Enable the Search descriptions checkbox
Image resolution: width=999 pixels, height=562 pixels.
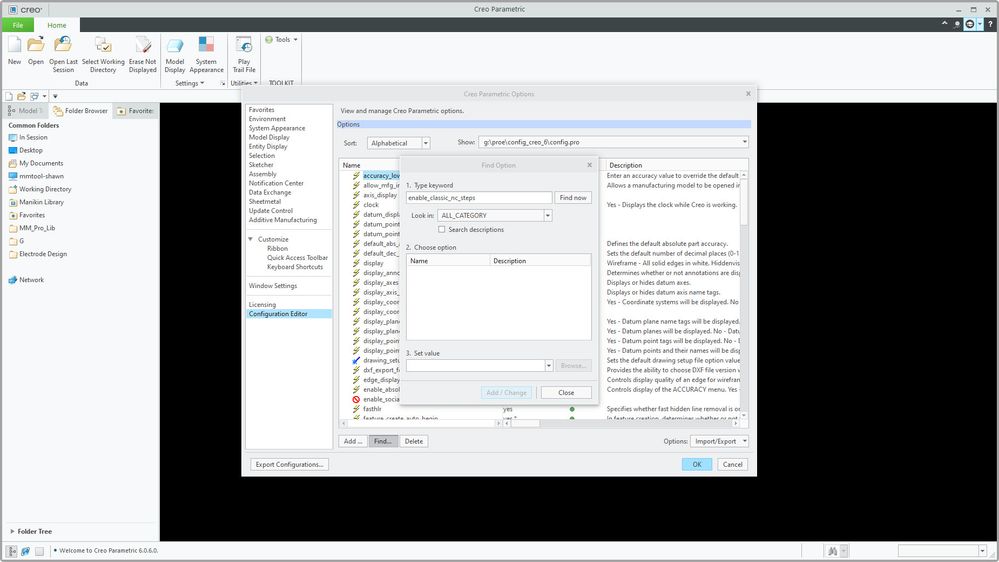tap(442, 230)
